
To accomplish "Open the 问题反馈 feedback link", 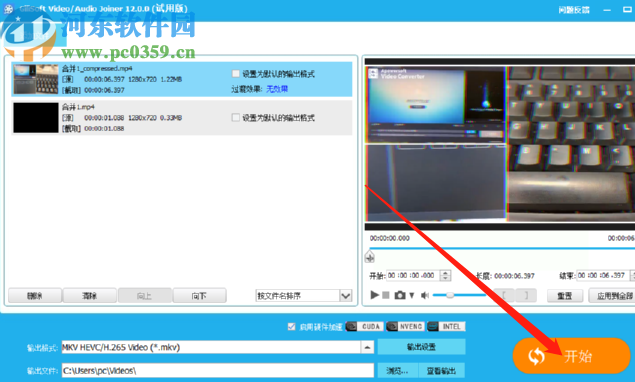I will click(x=574, y=10).
